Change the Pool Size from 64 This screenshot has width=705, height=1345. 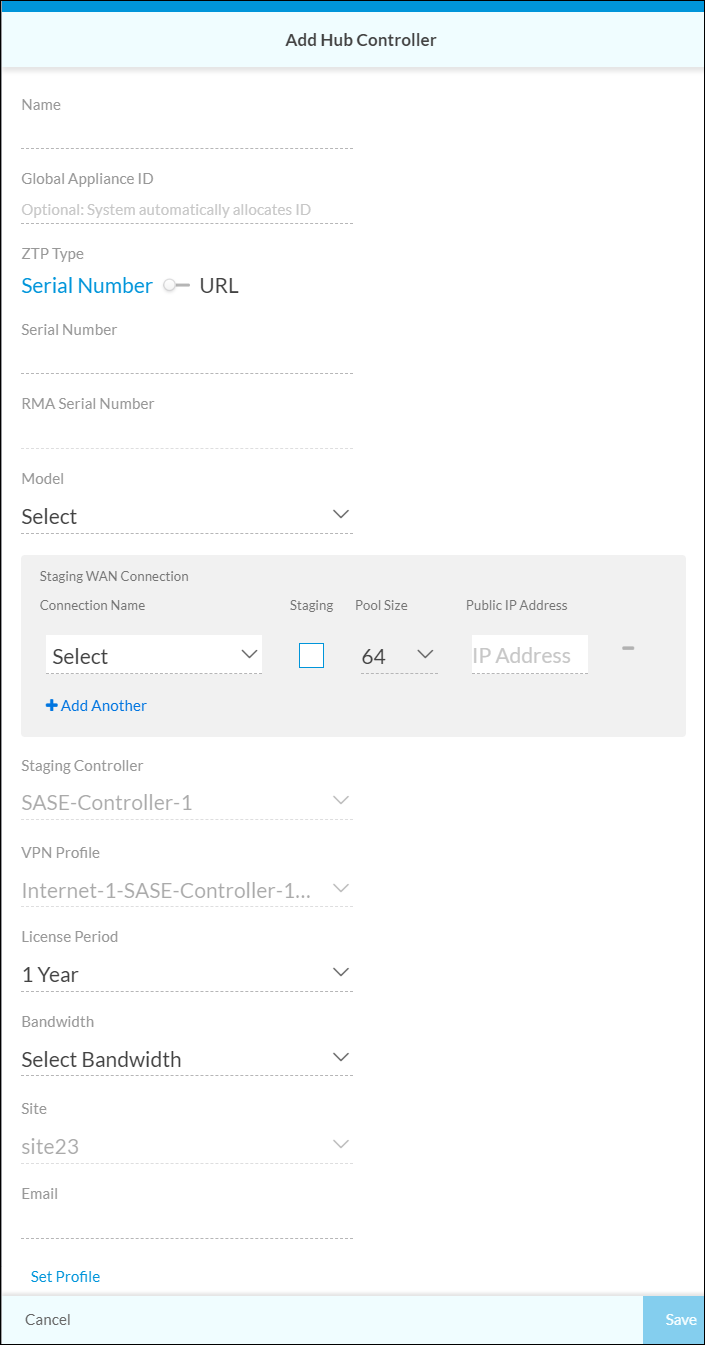(398, 655)
